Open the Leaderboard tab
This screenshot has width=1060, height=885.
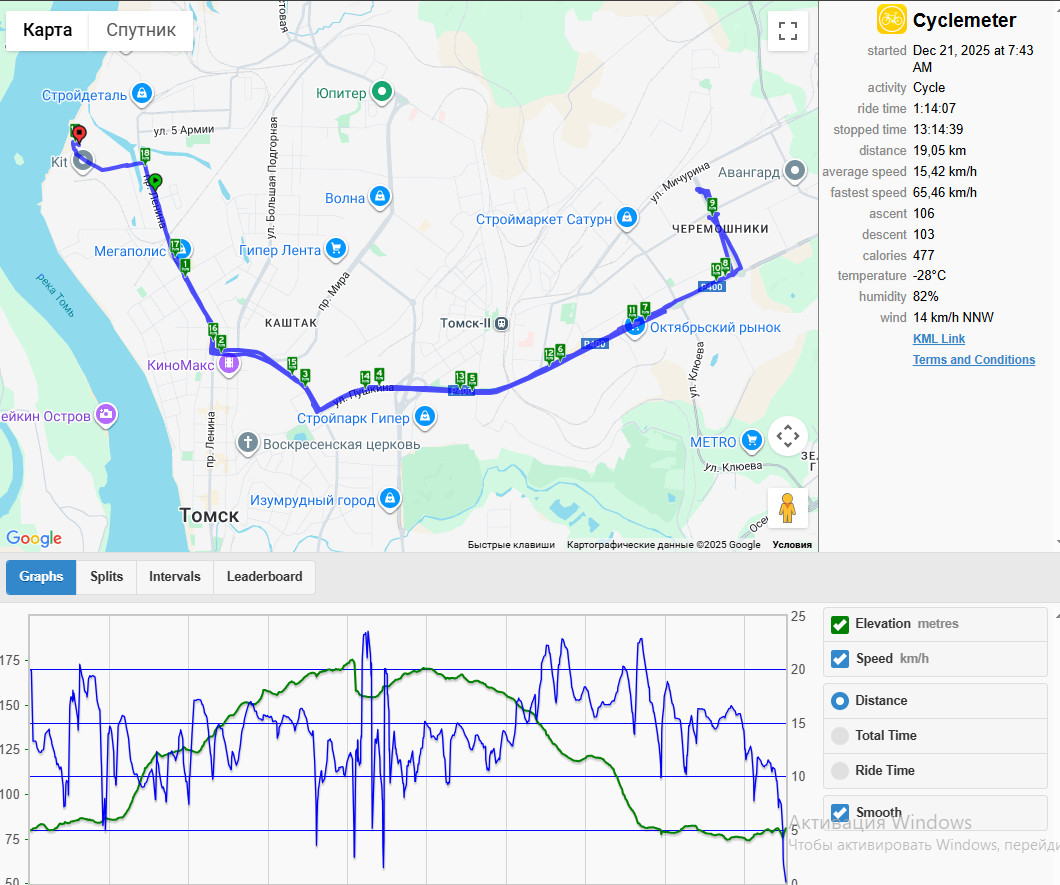[x=264, y=577]
